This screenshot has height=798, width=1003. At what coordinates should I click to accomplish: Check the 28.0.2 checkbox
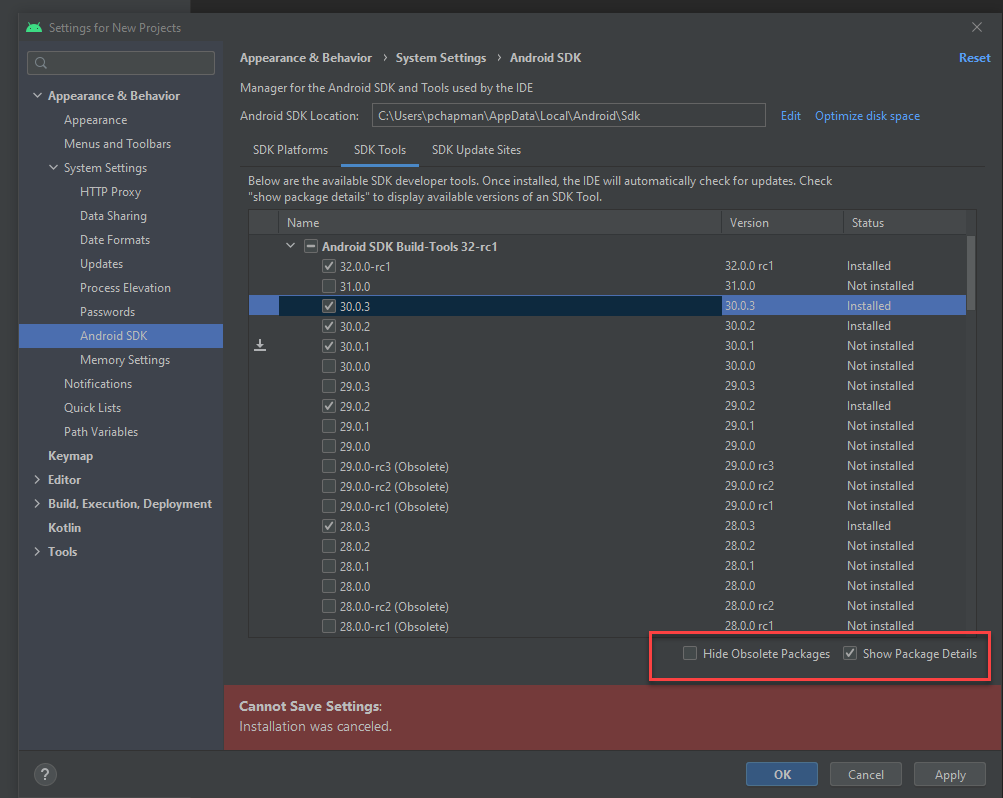pyautogui.click(x=329, y=546)
